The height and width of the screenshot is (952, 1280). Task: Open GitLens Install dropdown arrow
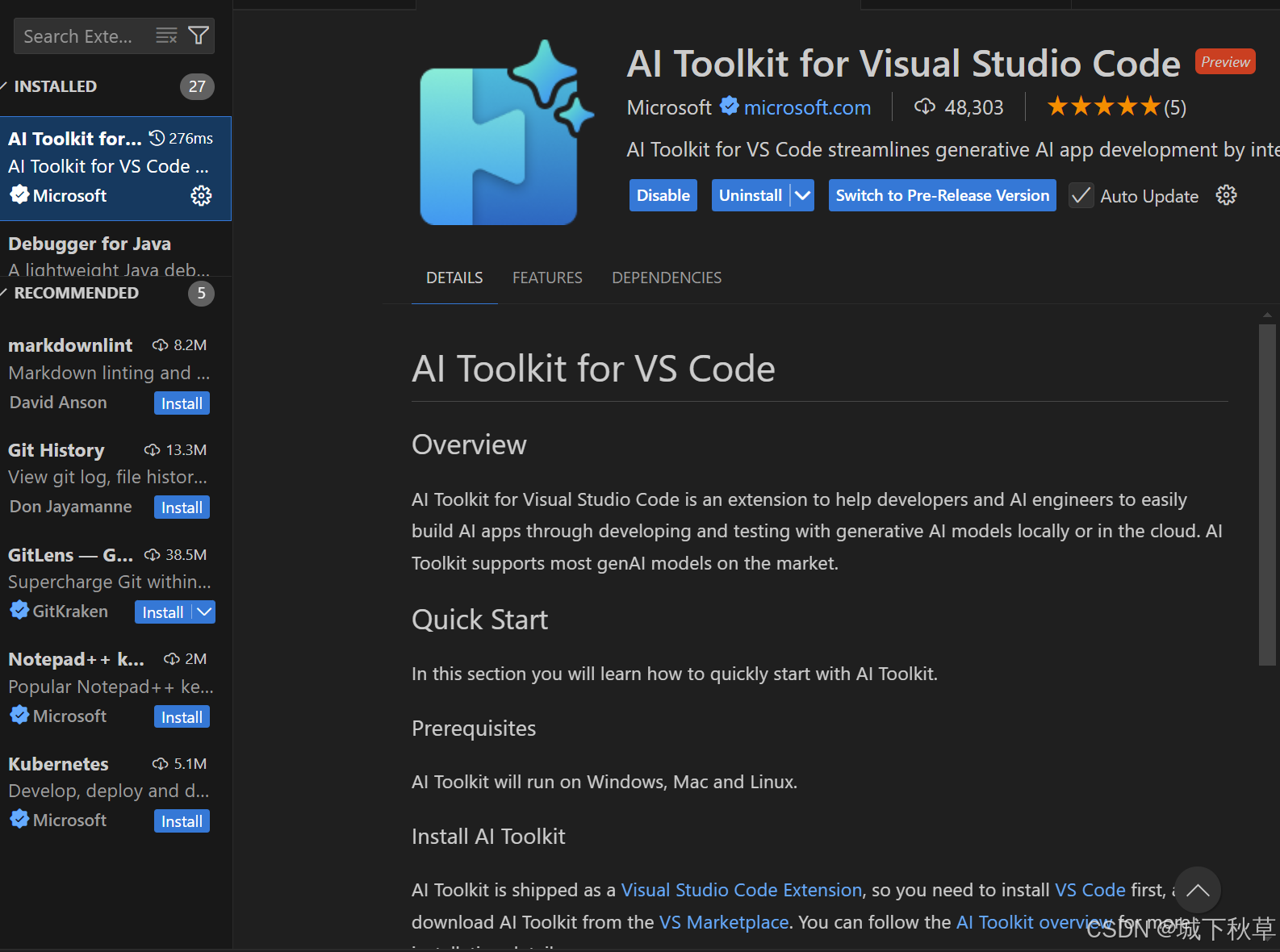(x=205, y=612)
